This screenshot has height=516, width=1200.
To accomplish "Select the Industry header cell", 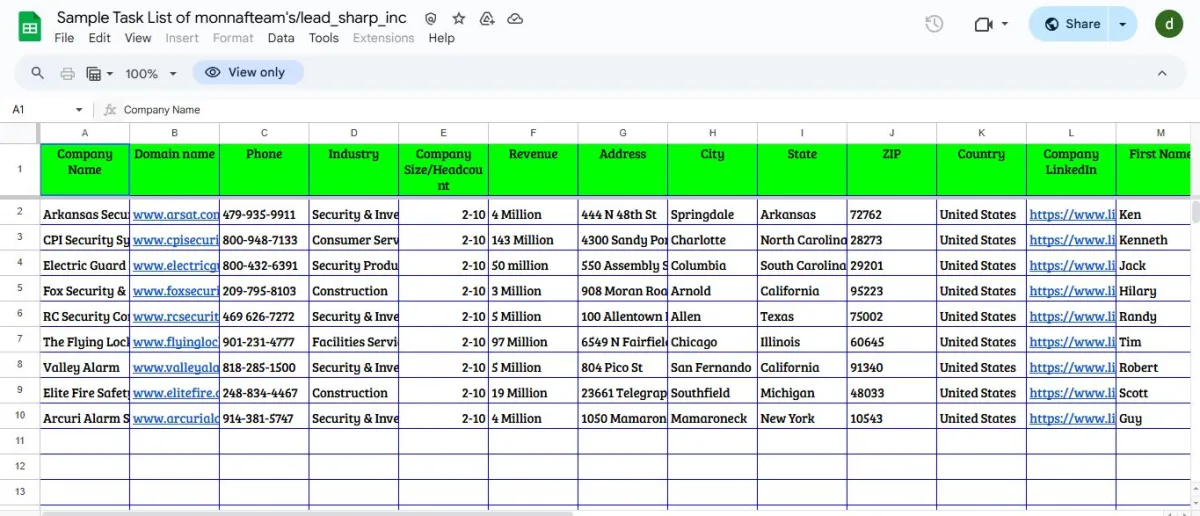I will pos(354,170).
